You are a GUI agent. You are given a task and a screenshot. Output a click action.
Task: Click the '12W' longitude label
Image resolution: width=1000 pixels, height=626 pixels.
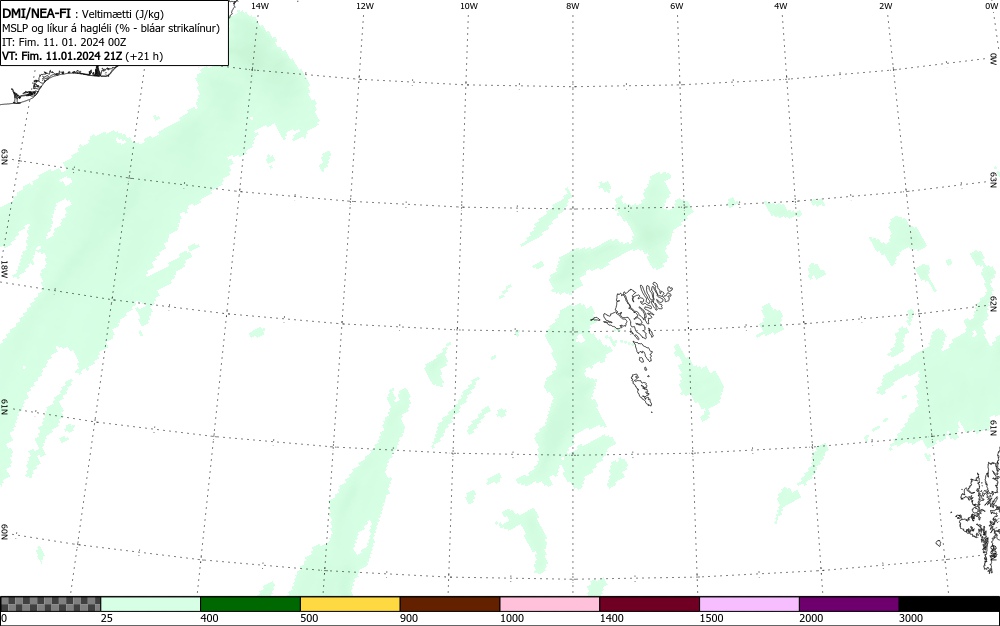(x=364, y=6)
